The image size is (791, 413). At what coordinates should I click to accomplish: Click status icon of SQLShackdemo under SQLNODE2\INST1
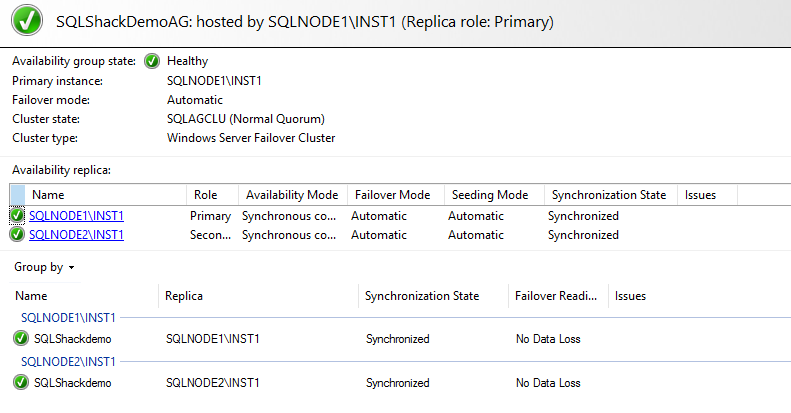(x=21, y=382)
